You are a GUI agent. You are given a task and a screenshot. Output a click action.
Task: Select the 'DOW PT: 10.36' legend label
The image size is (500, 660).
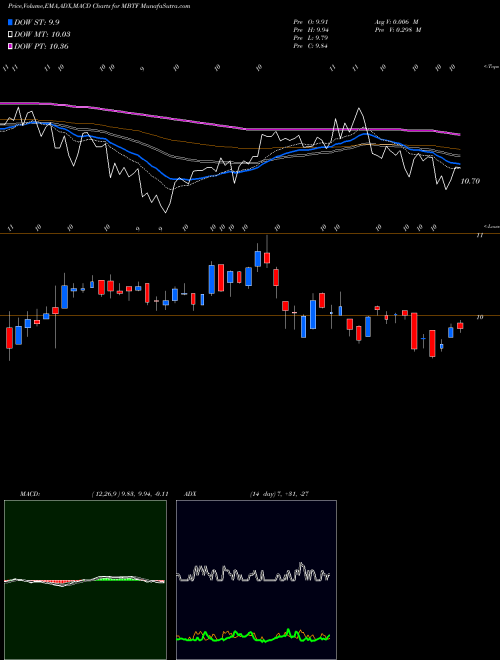41,46
